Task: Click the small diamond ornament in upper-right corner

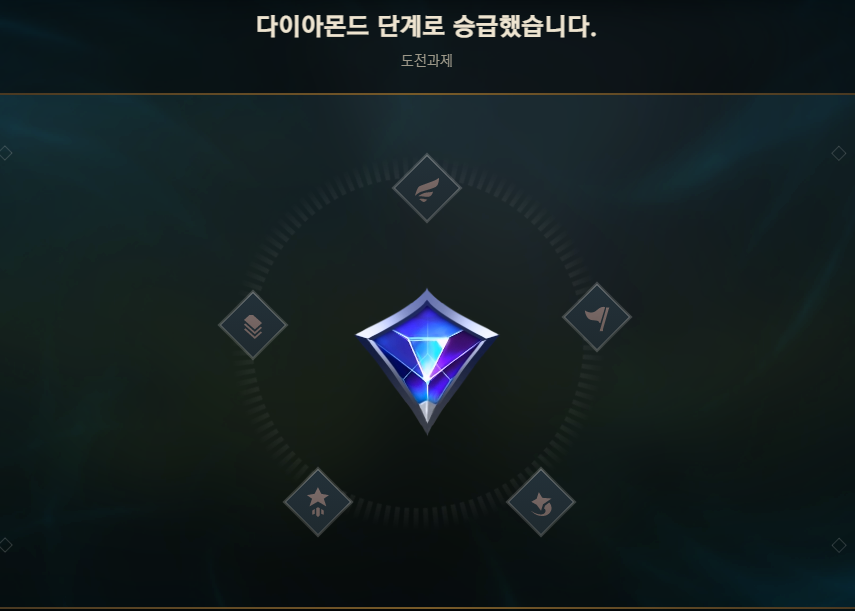Action: click(x=839, y=153)
